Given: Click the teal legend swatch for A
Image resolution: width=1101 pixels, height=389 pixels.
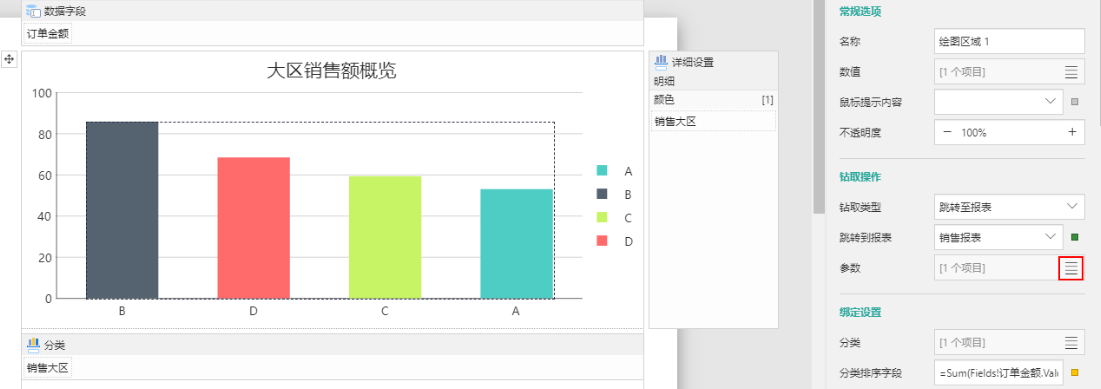Looking at the screenshot, I should tap(602, 171).
